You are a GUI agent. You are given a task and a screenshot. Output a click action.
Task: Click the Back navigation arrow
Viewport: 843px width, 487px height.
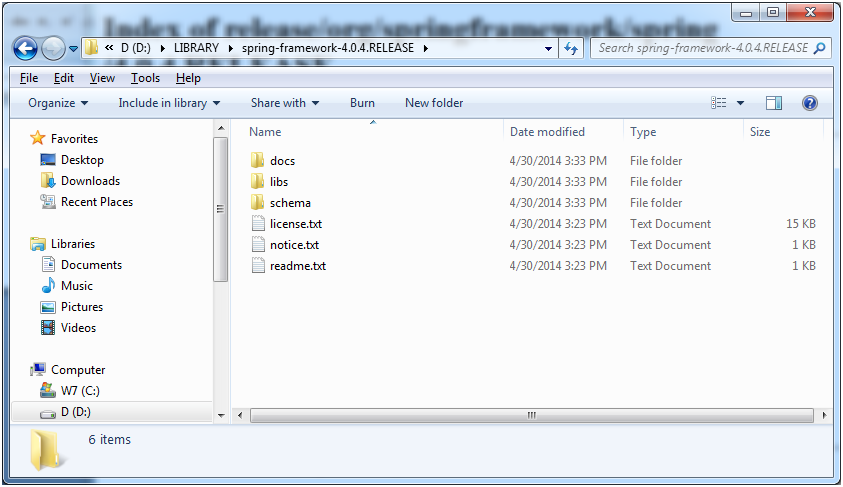[x=25, y=49]
